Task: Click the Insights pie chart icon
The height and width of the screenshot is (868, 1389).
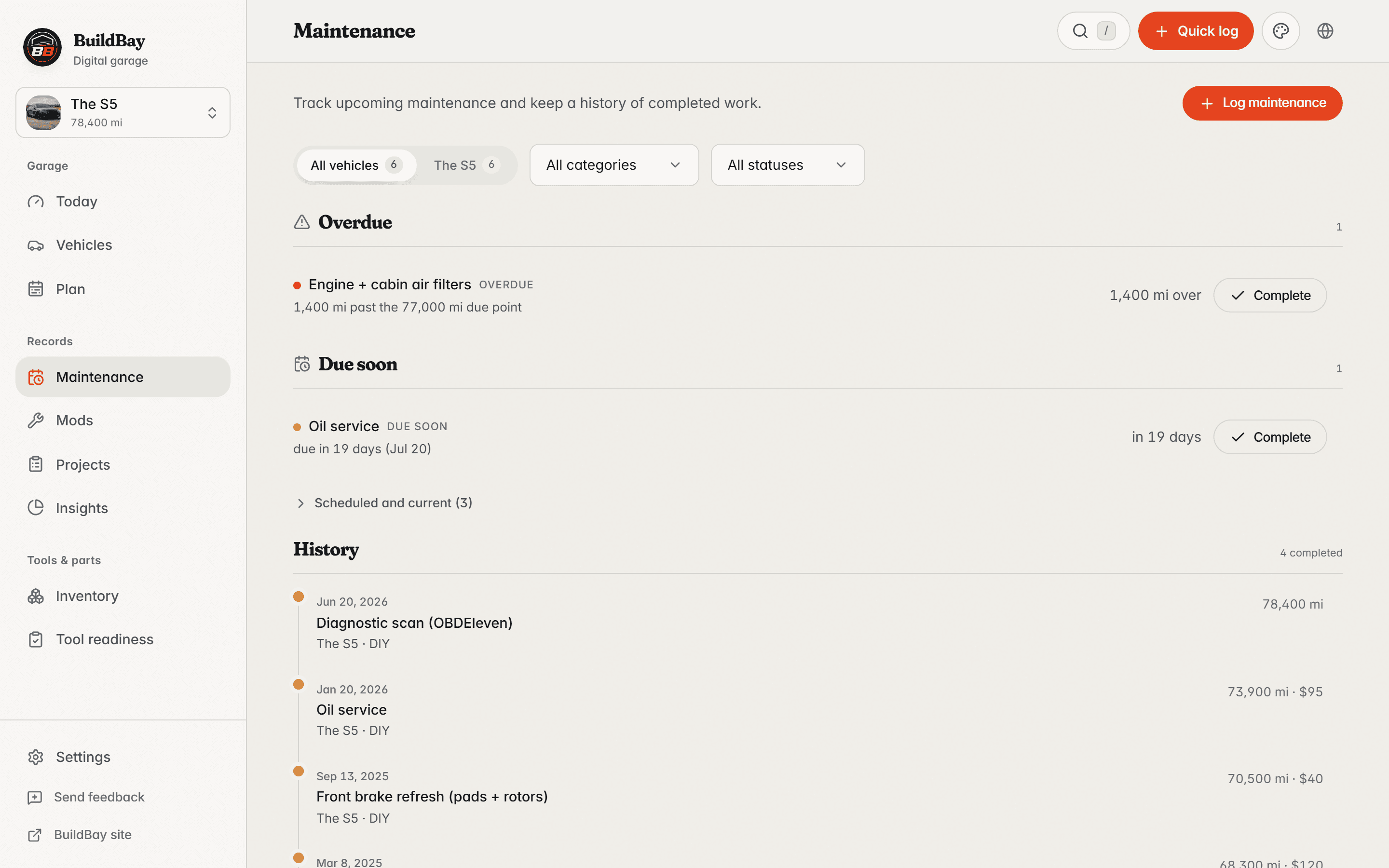Action: point(36,508)
